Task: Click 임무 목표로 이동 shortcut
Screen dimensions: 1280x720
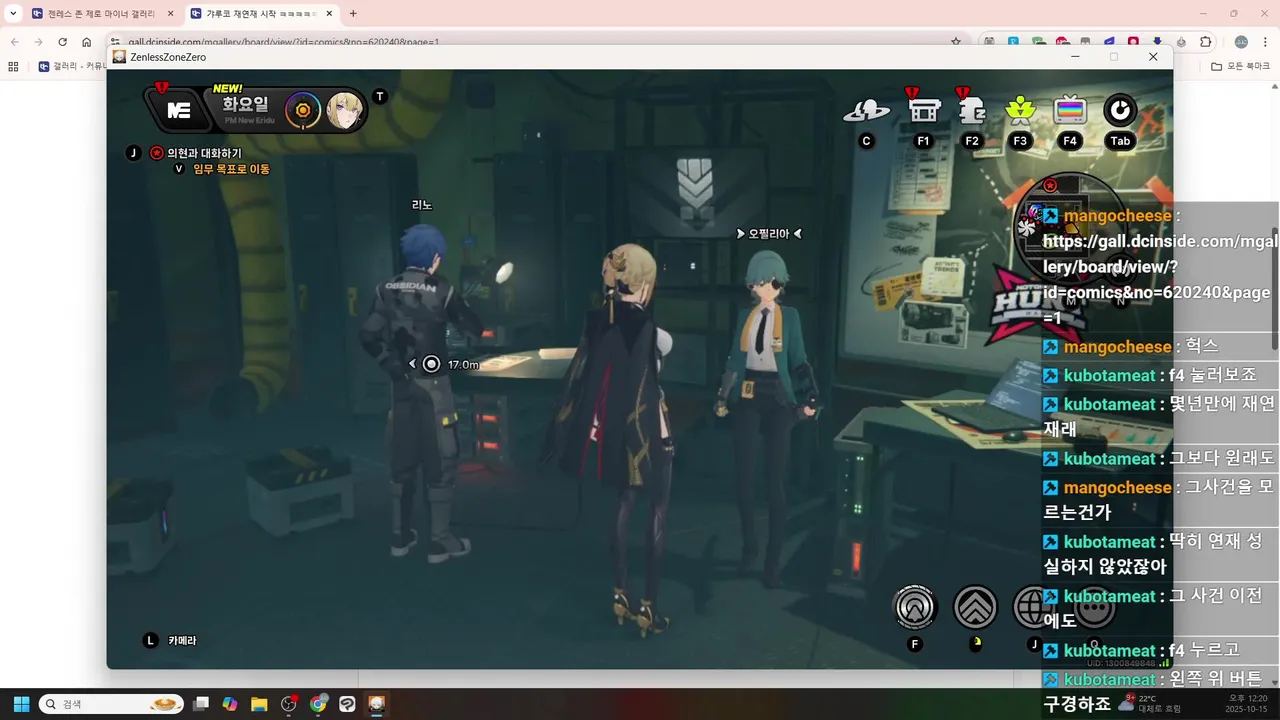Action: 231,169
